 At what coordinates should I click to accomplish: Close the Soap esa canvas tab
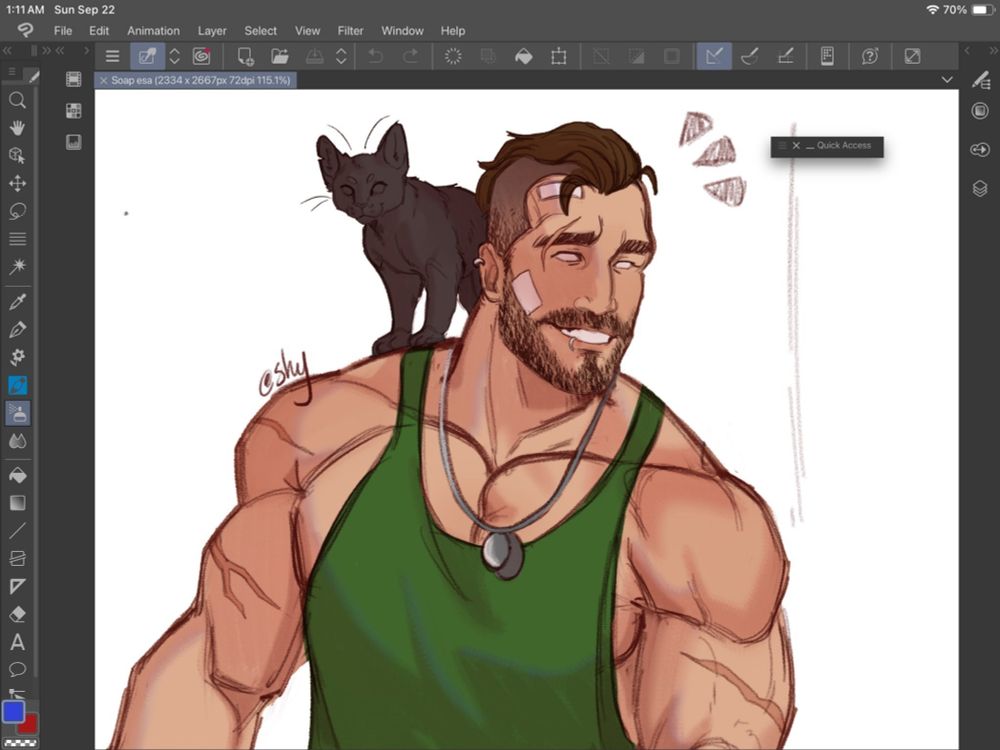(x=103, y=80)
